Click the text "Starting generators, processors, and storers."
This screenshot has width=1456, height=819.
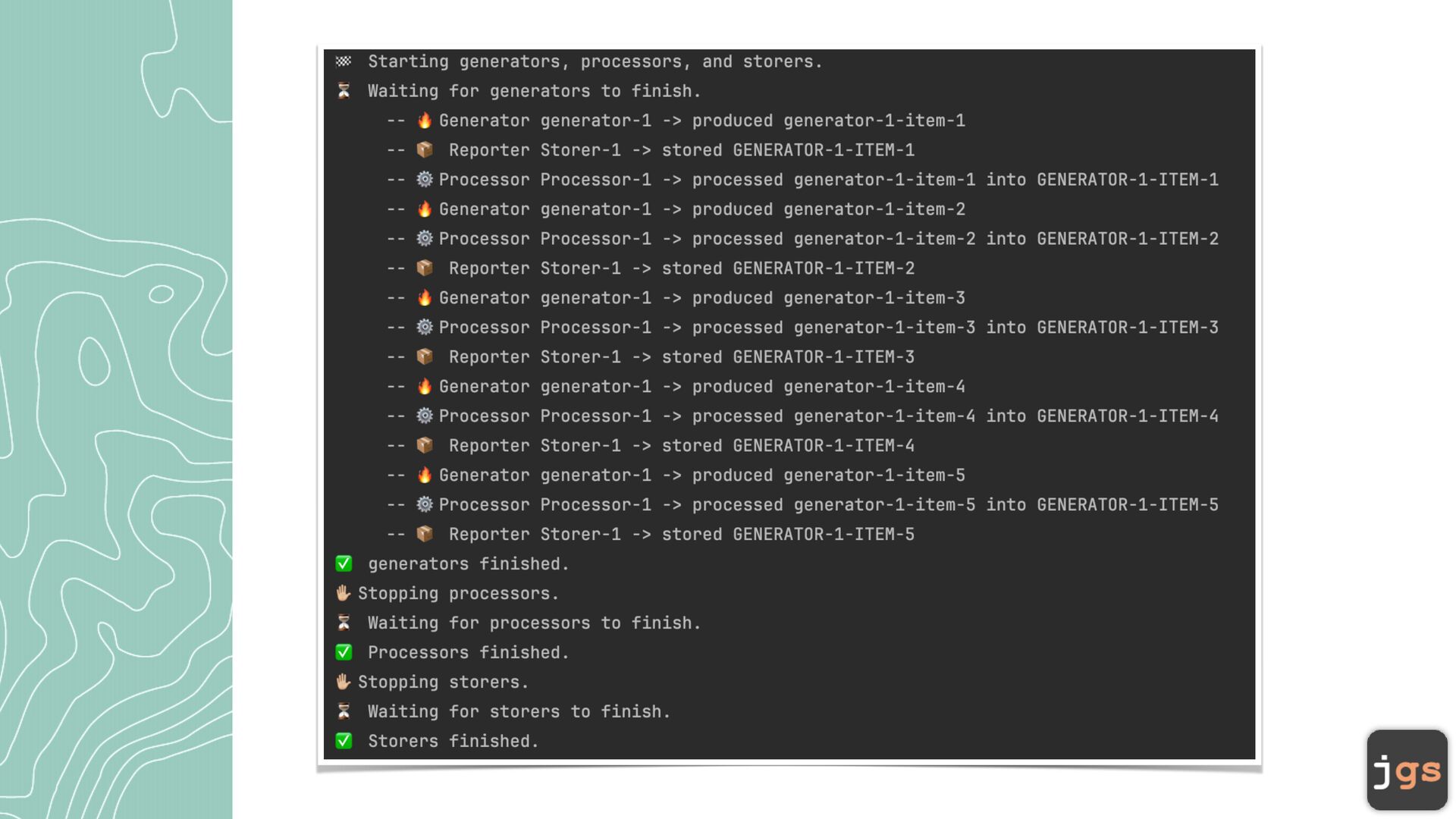pyautogui.click(x=595, y=61)
